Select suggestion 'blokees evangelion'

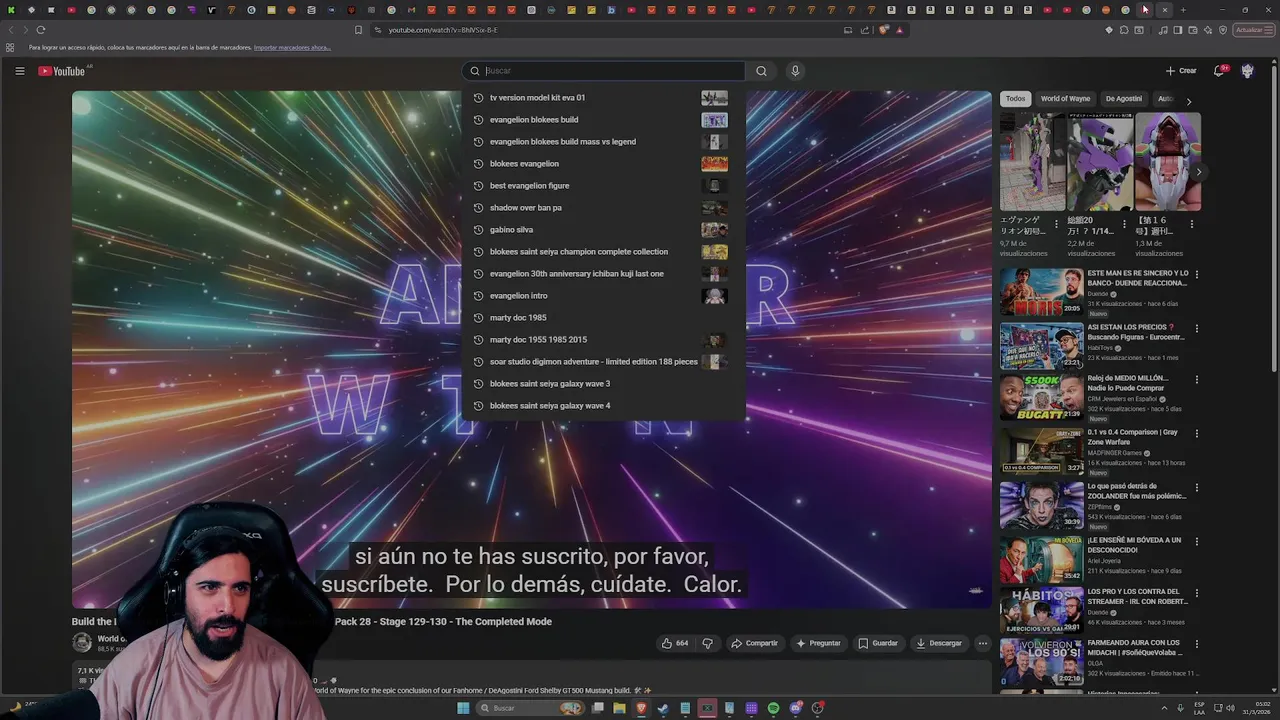[x=604, y=164]
